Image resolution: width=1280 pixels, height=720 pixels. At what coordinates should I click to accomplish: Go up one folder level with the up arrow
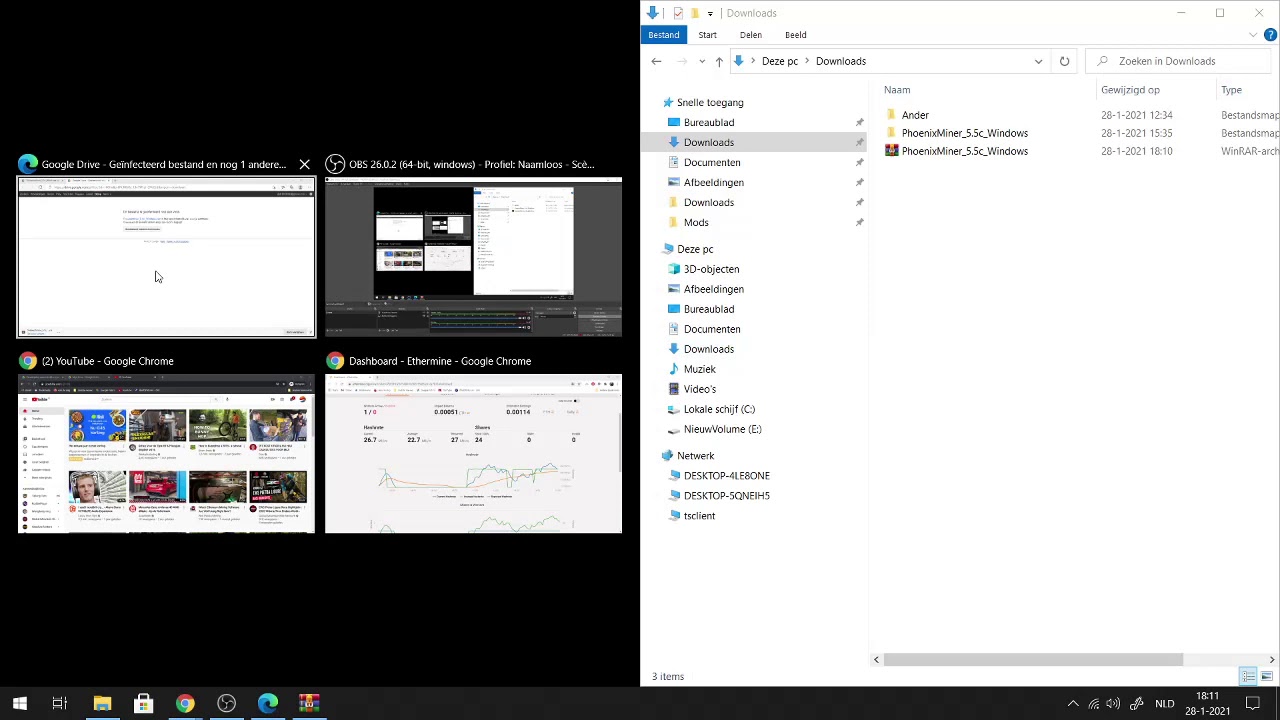click(718, 61)
